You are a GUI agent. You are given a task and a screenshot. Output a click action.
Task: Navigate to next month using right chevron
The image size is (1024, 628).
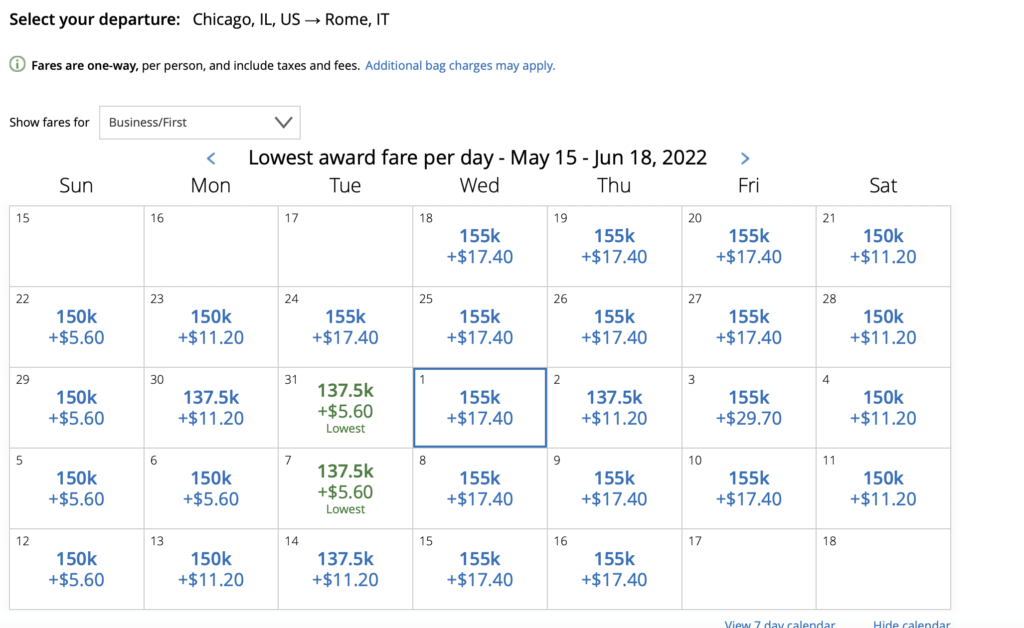745,158
